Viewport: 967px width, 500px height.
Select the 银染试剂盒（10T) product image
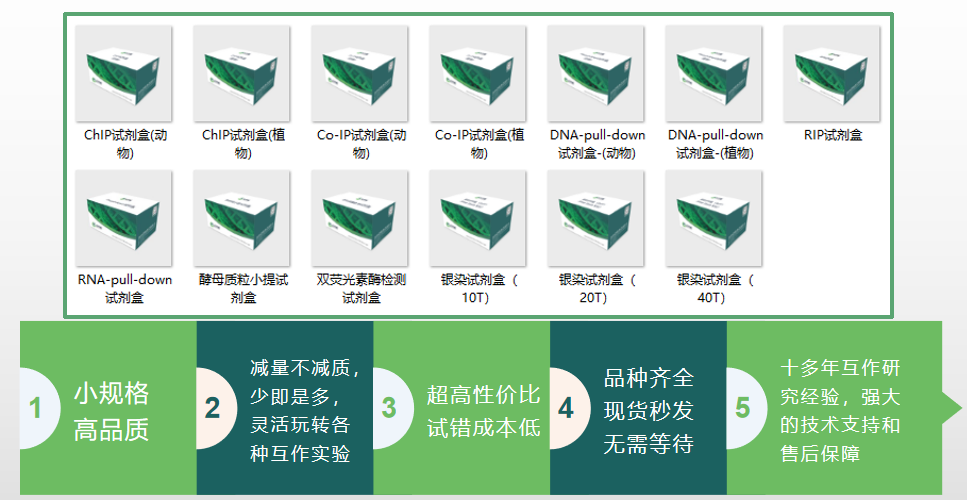(478, 218)
